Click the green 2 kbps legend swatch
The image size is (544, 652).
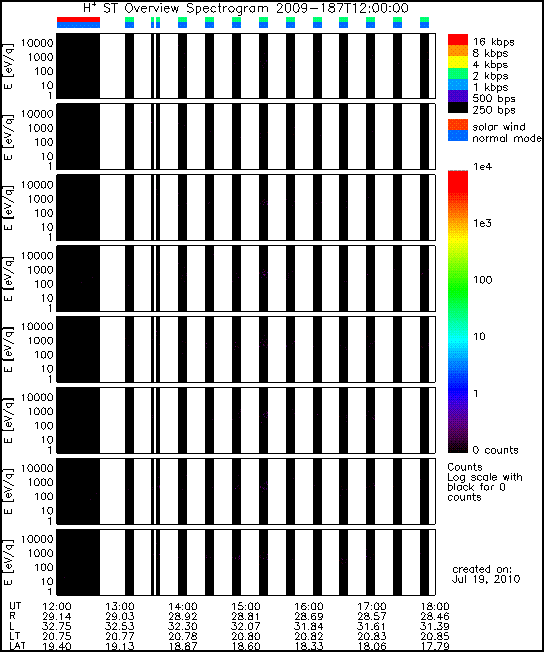tap(457, 74)
